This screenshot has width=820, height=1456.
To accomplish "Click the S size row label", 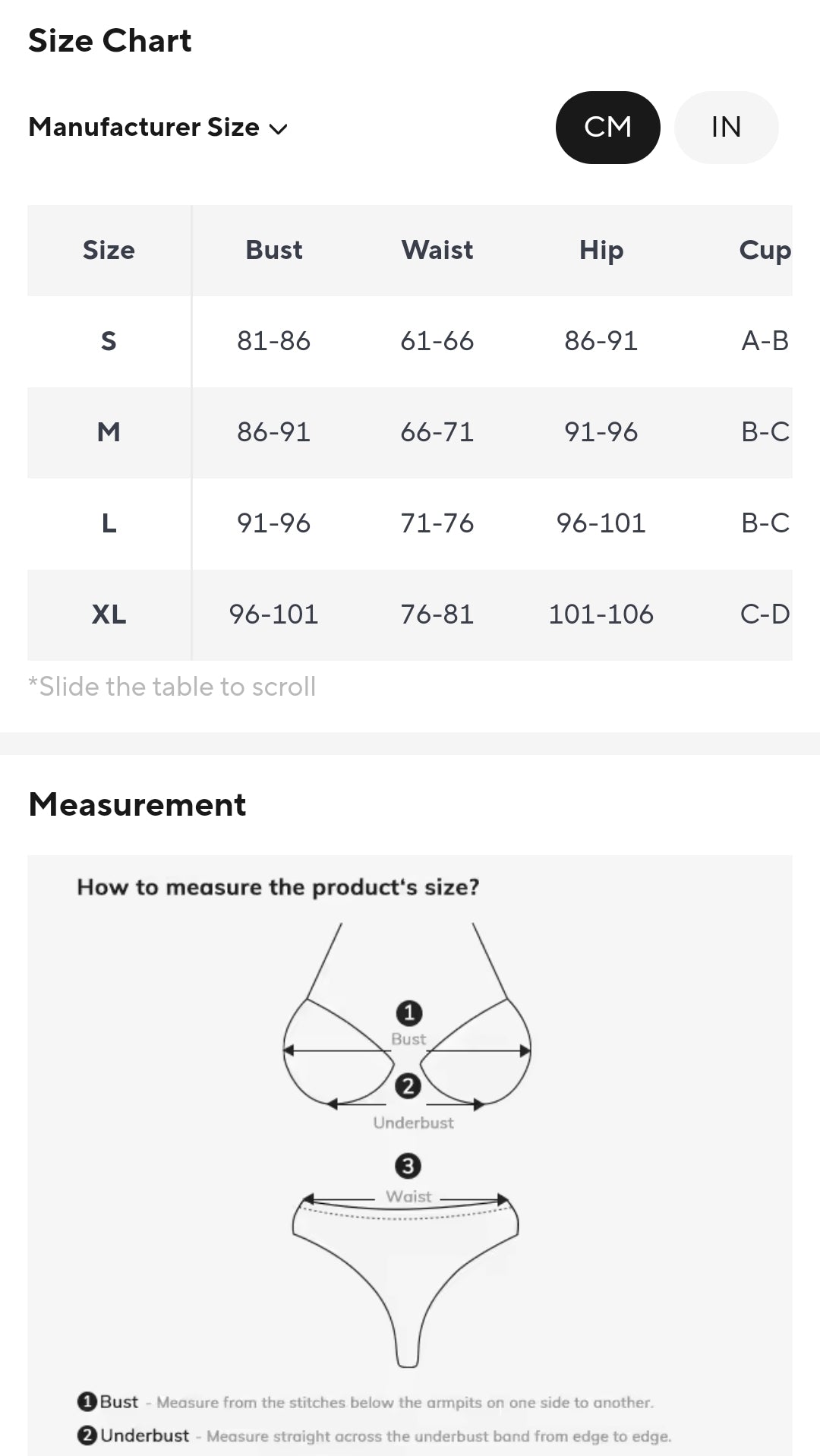I will pyautogui.click(x=109, y=341).
